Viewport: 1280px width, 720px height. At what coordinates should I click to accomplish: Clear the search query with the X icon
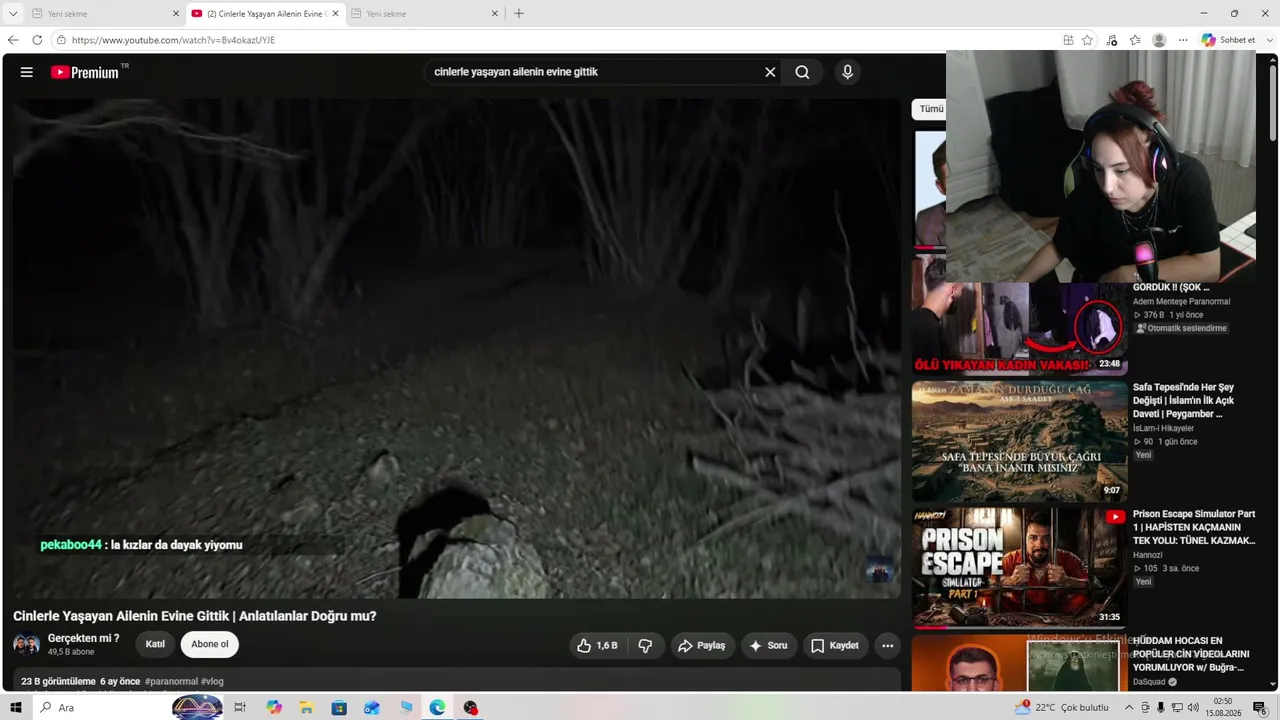point(770,72)
